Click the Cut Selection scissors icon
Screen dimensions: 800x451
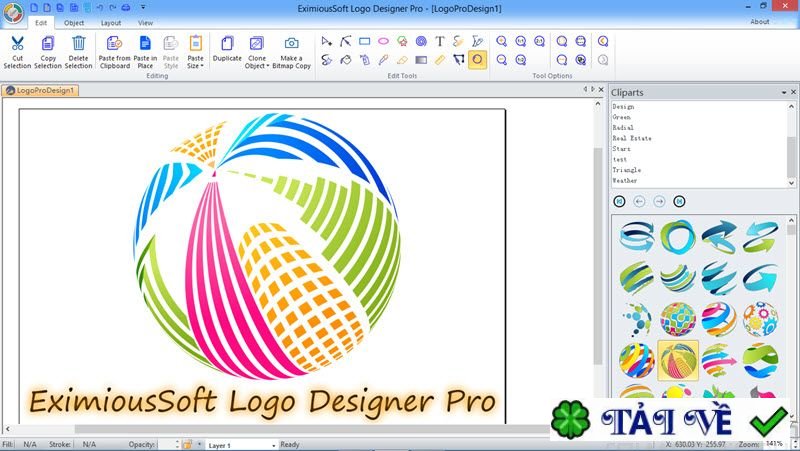click(17, 43)
